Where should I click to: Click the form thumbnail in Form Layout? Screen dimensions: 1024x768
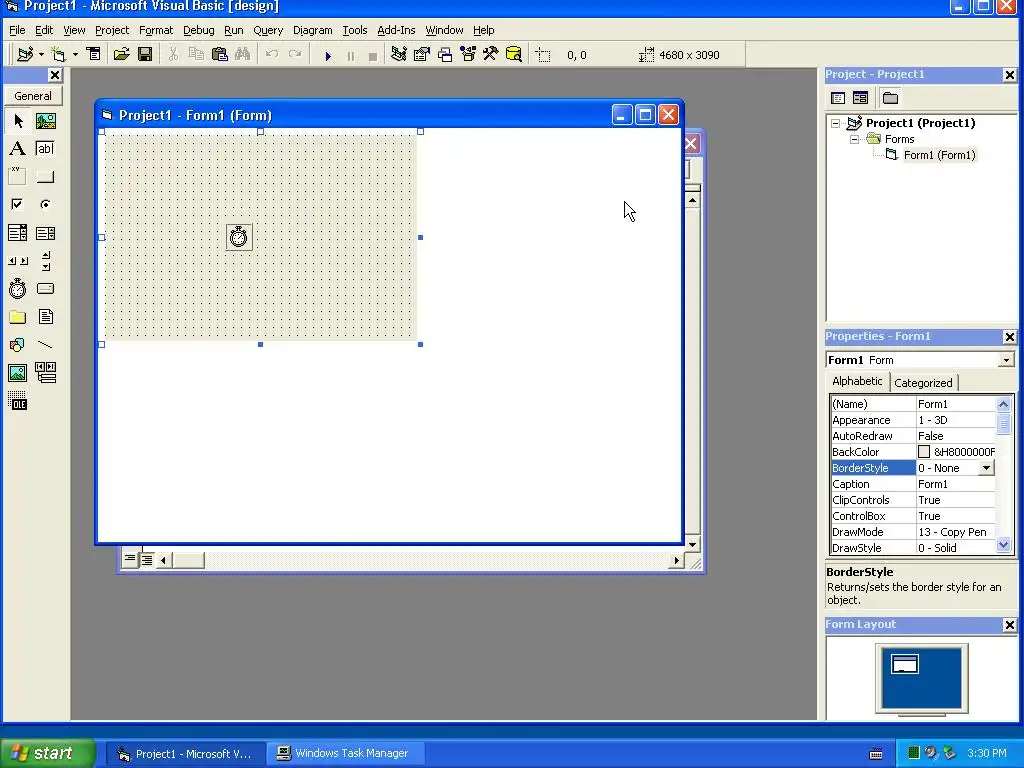904,664
